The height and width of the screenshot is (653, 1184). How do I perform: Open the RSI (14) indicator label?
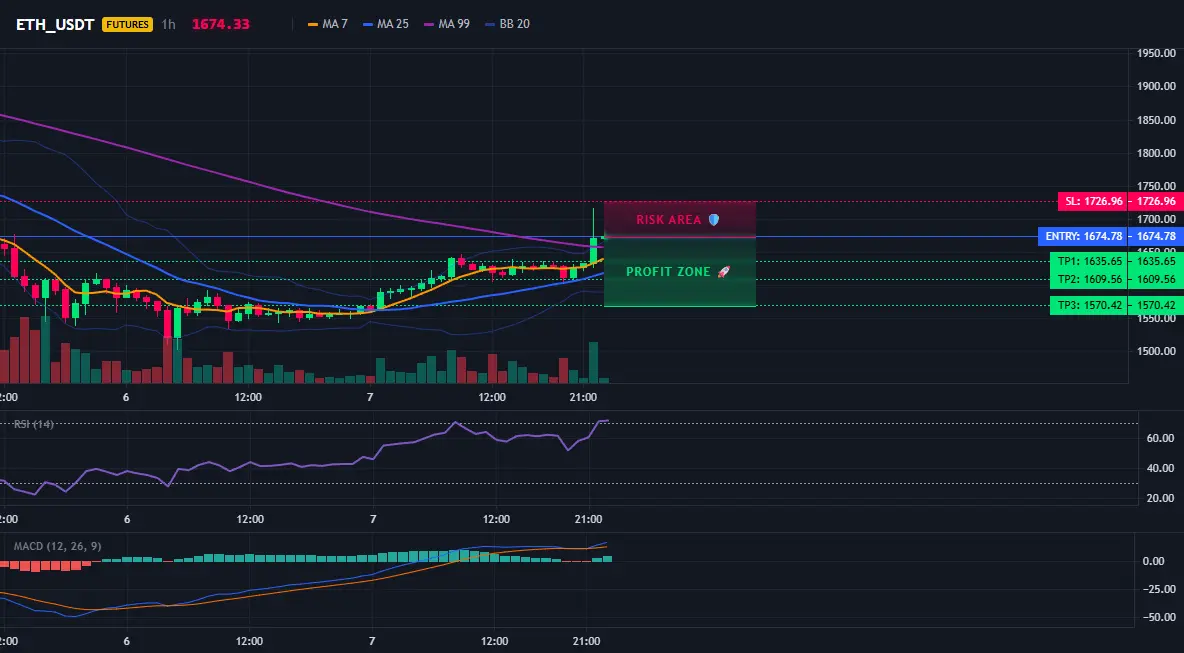(34, 424)
